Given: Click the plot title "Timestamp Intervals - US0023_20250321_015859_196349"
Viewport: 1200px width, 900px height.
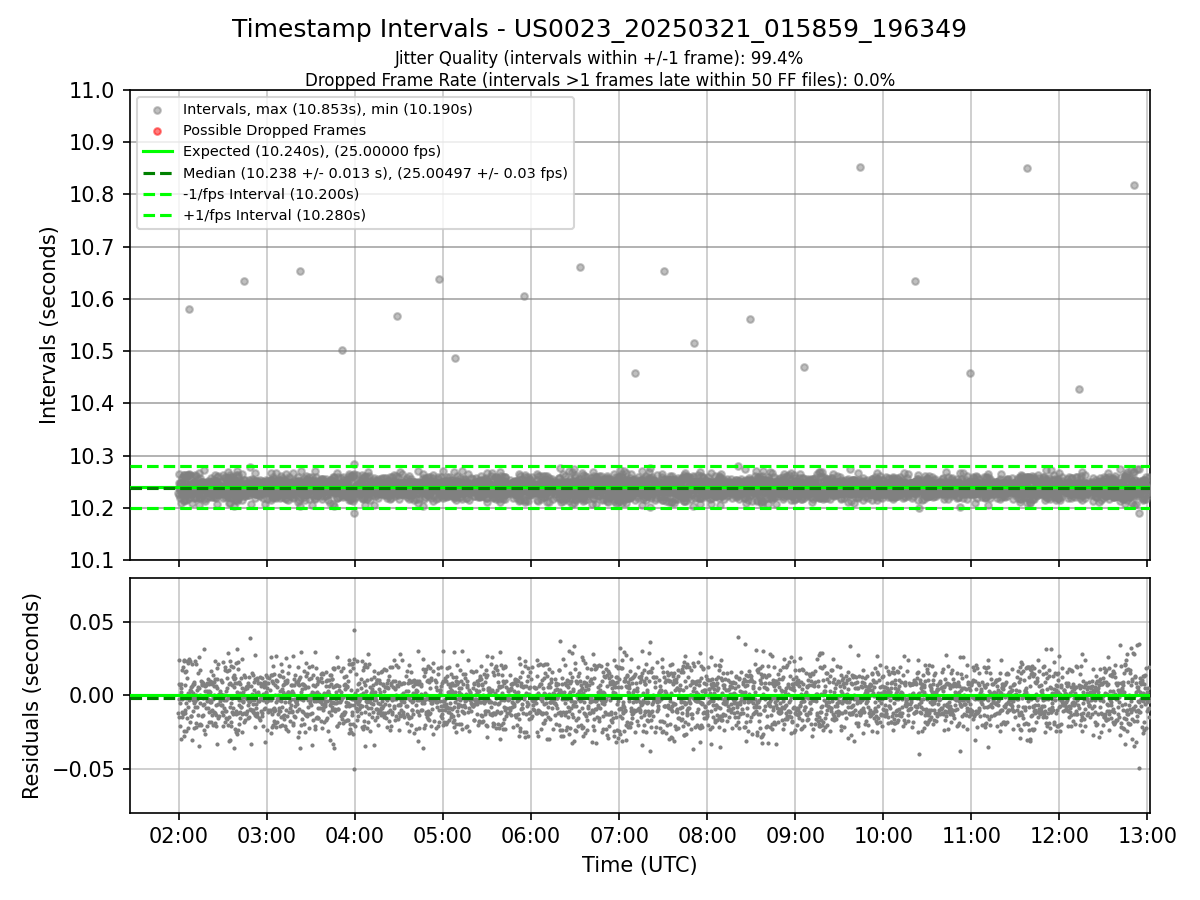Looking at the screenshot, I should (x=599, y=29).
